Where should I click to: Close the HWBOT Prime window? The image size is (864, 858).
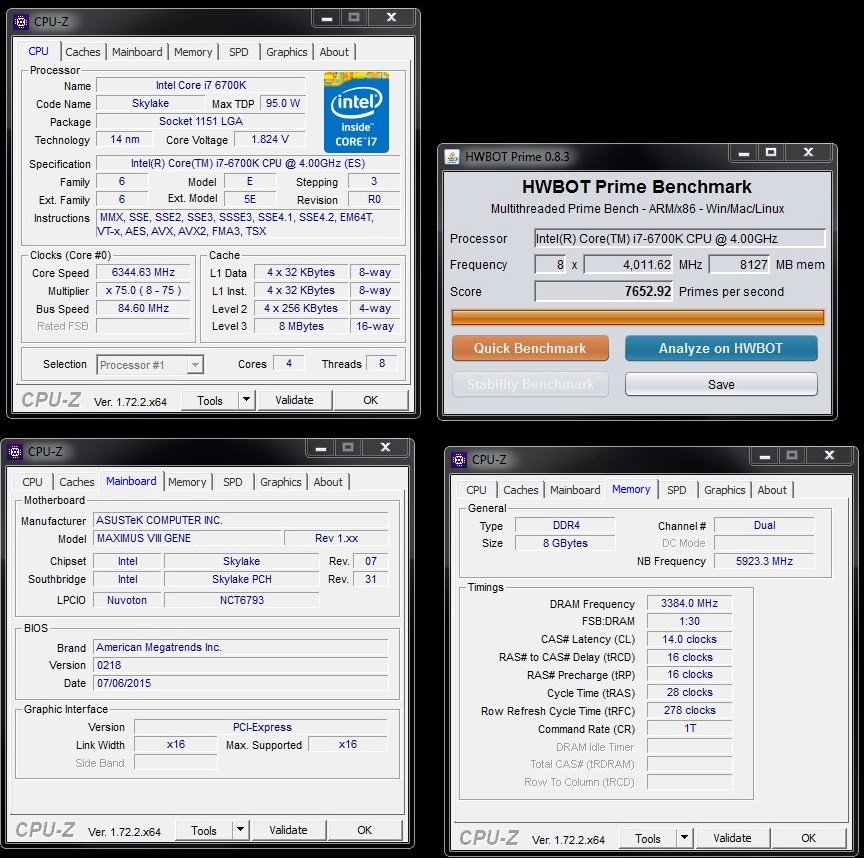808,152
